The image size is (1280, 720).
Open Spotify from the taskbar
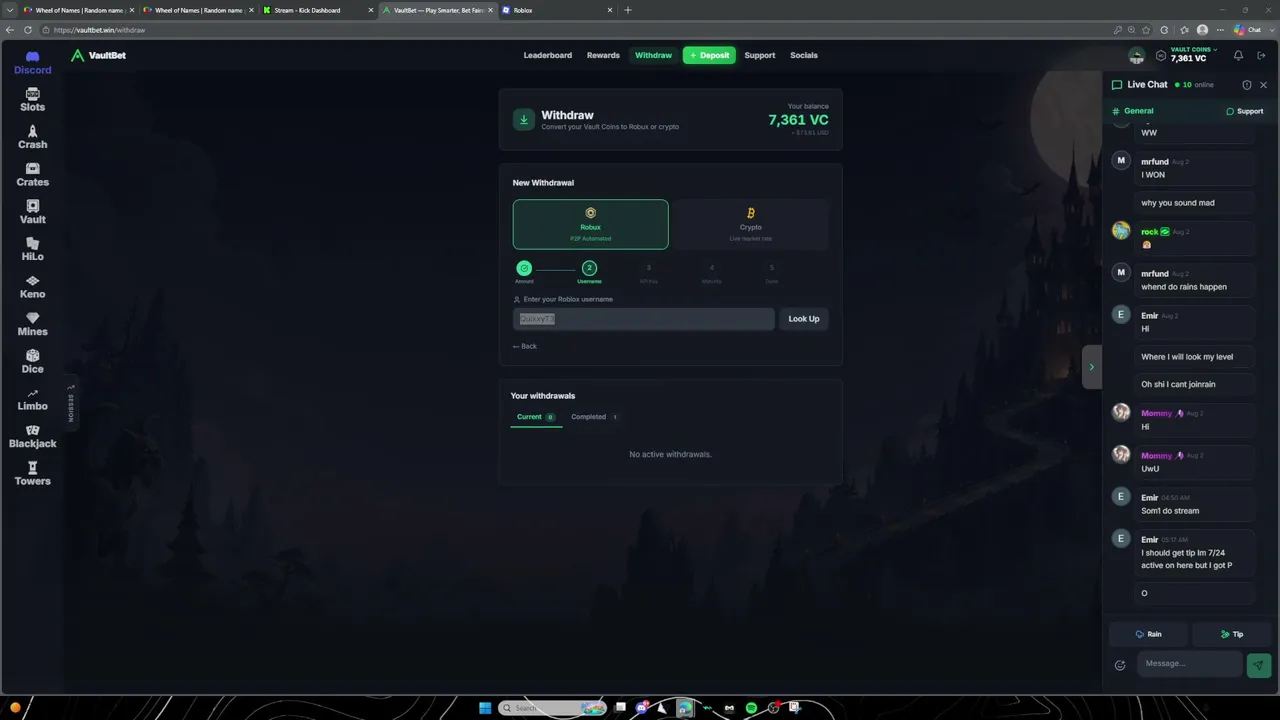point(751,708)
